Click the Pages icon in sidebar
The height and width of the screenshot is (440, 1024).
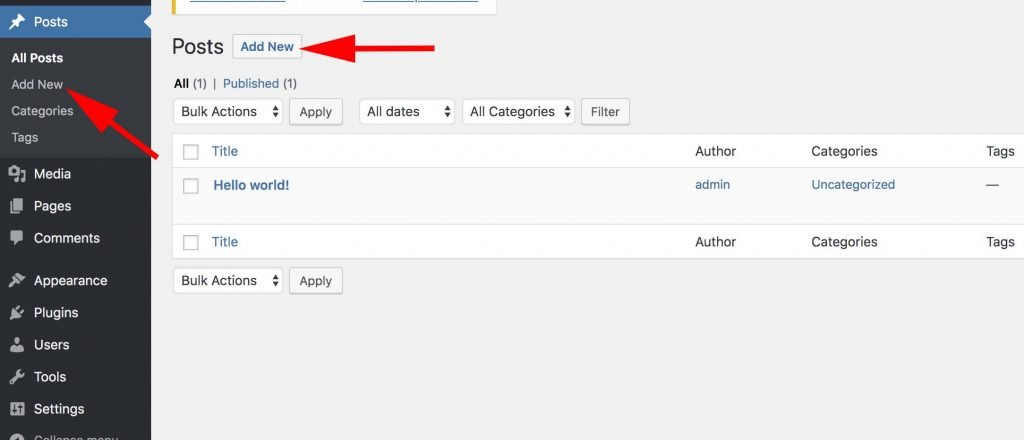[x=17, y=206]
